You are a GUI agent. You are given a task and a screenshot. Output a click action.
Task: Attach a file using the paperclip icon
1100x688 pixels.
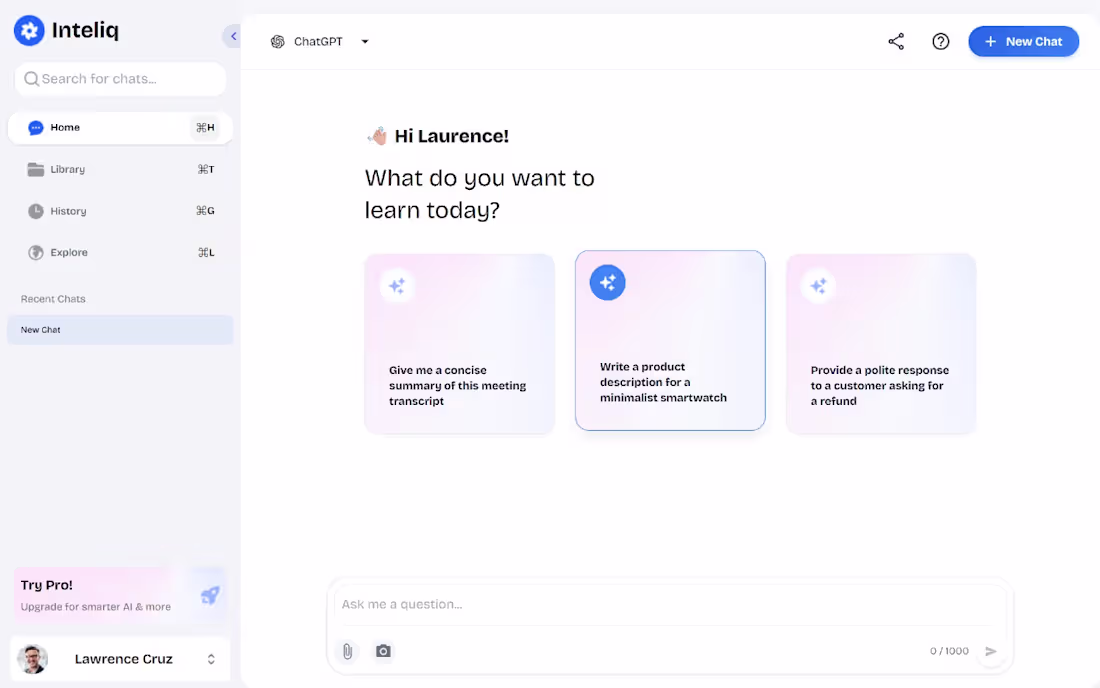(347, 651)
